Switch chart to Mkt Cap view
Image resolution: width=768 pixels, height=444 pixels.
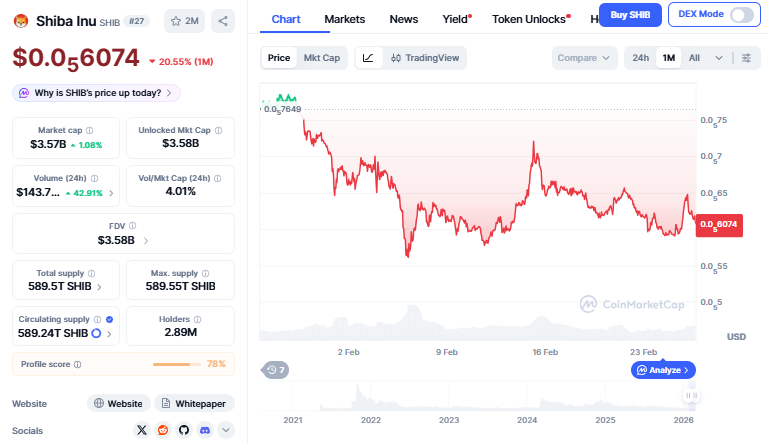[x=321, y=58]
